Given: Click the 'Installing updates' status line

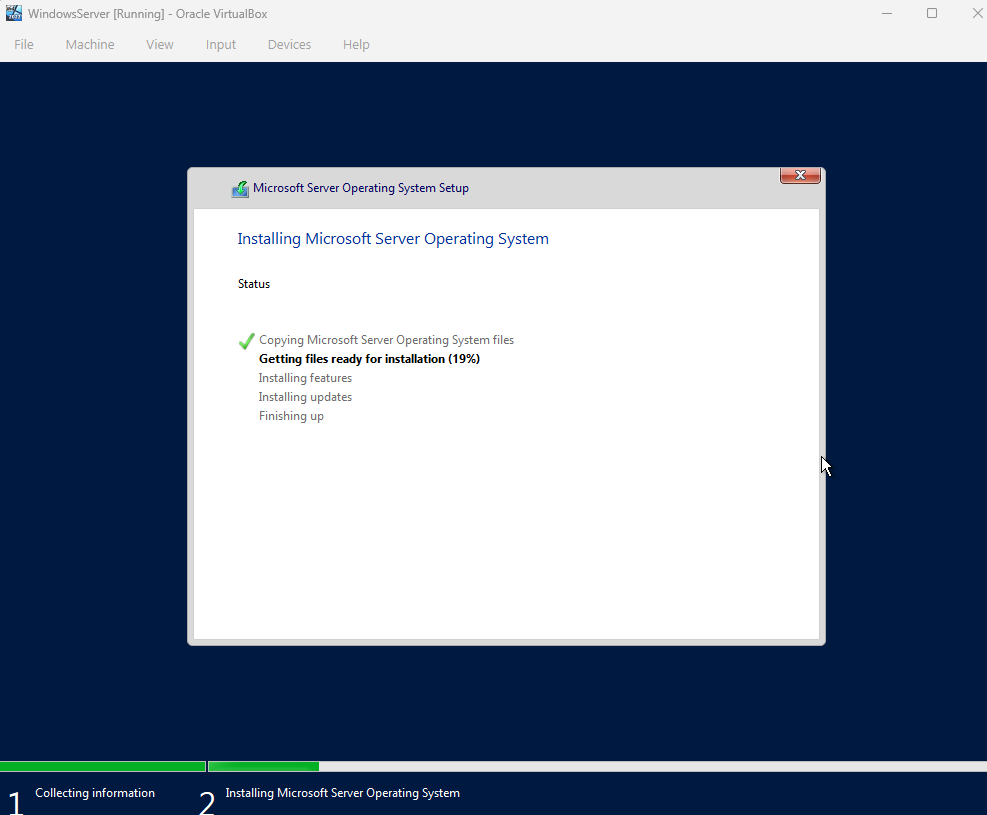Looking at the screenshot, I should (x=305, y=397).
